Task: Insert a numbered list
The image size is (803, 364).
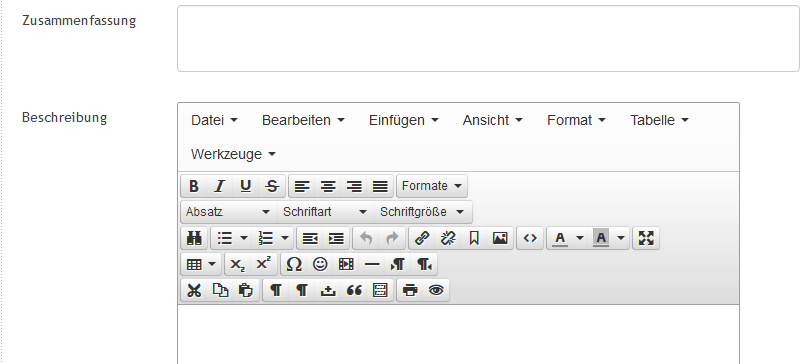Action: pos(266,238)
